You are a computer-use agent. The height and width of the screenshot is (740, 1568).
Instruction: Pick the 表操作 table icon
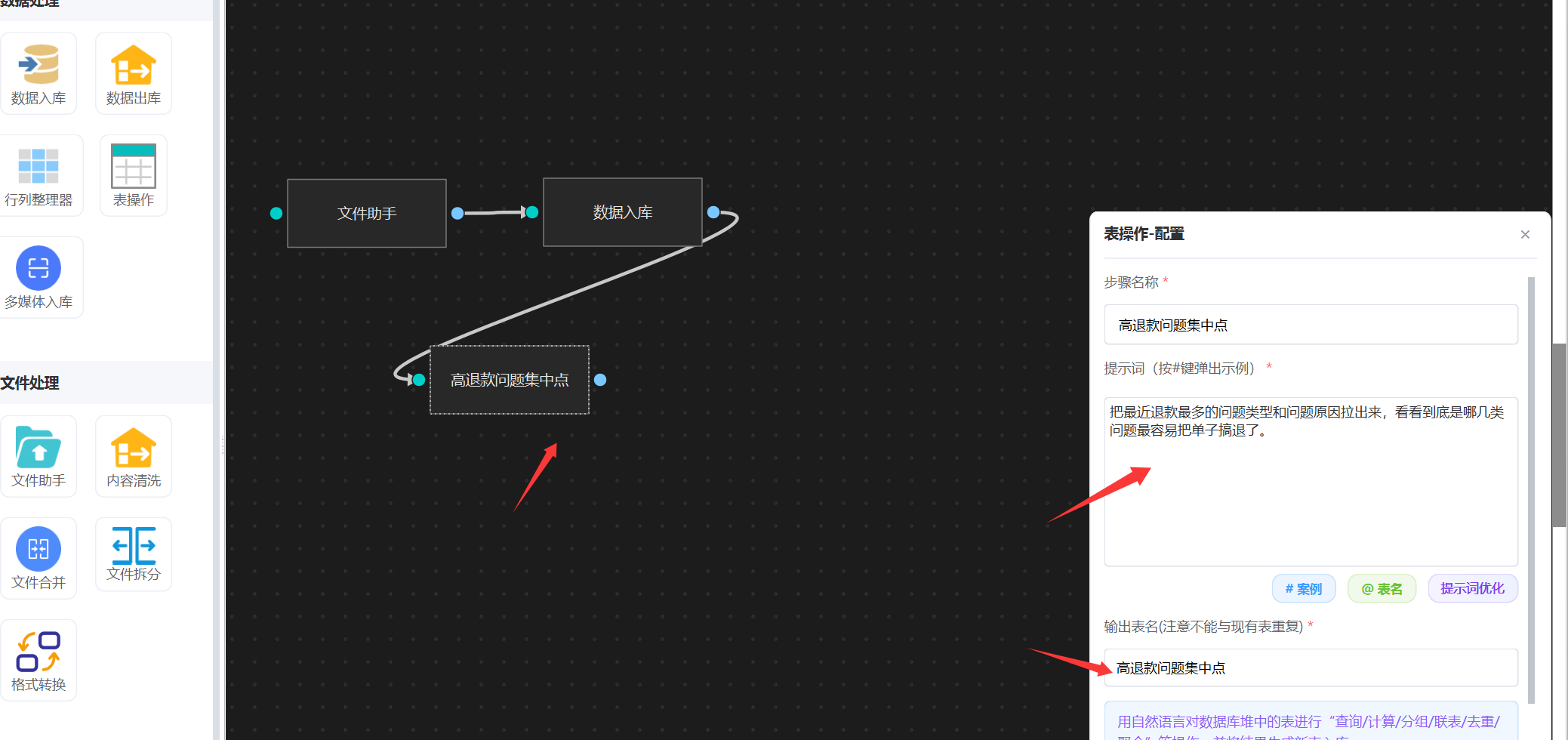click(x=134, y=166)
